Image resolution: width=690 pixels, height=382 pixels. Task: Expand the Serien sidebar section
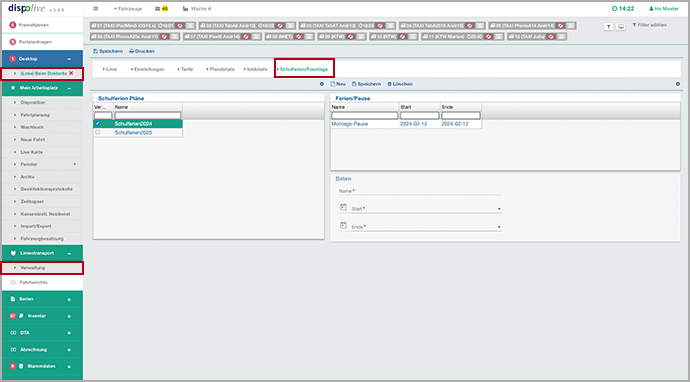pyautogui.click(x=69, y=299)
